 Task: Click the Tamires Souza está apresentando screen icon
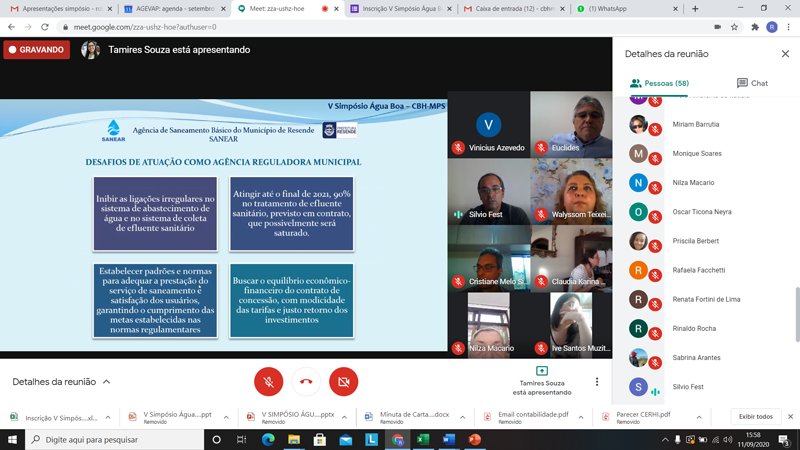pyautogui.click(x=541, y=371)
